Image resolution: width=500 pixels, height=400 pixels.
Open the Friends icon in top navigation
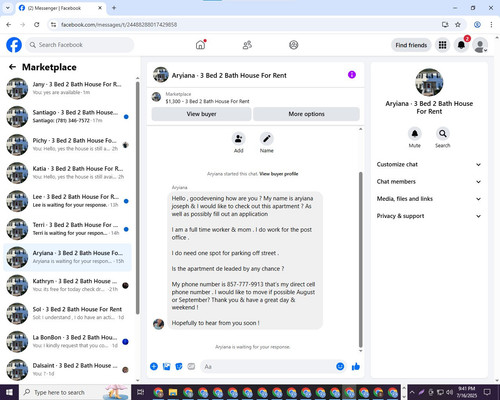(247, 45)
